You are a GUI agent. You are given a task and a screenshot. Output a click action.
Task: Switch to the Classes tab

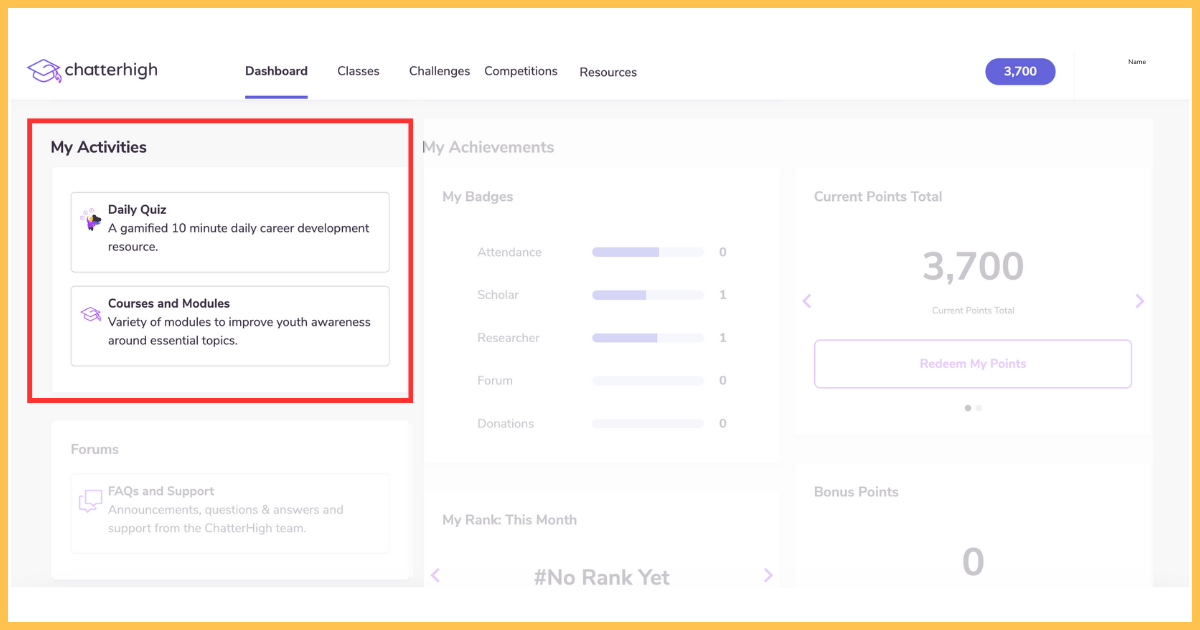(x=358, y=71)
